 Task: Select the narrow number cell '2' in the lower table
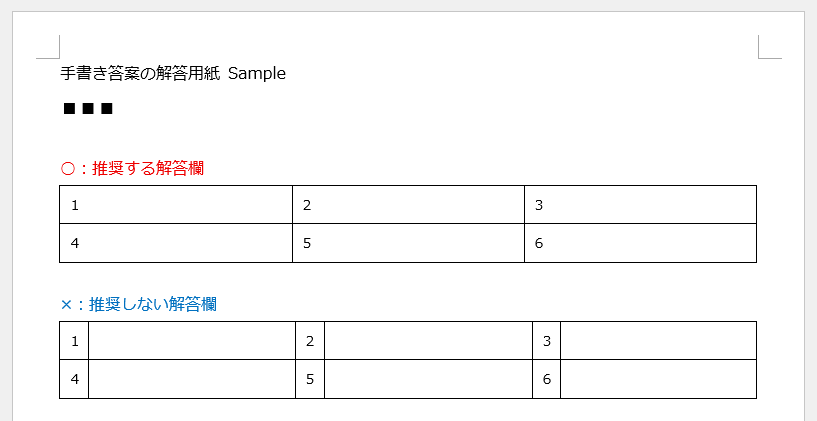coord(310,341)
